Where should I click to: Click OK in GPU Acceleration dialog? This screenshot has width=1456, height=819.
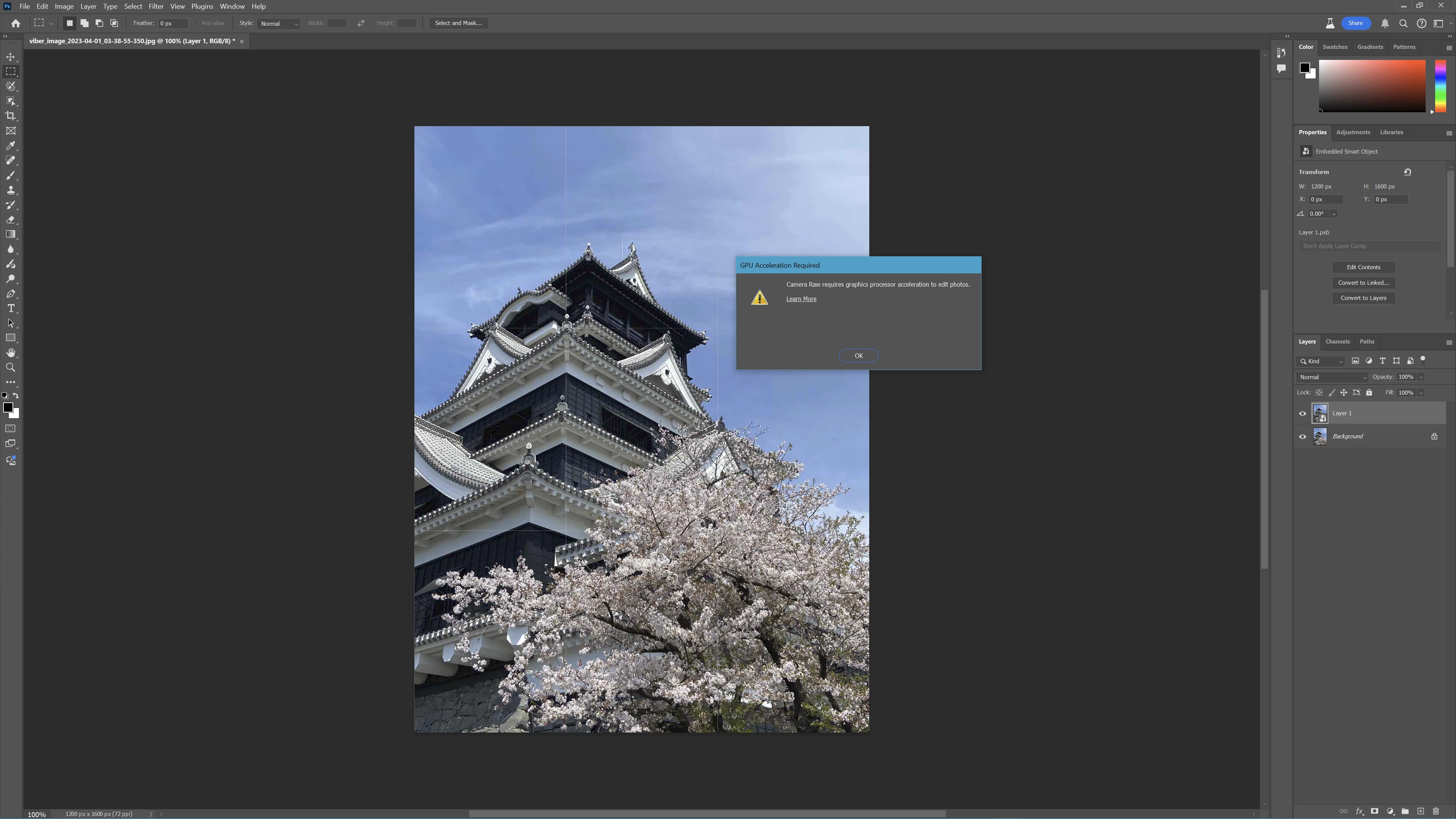858,356
